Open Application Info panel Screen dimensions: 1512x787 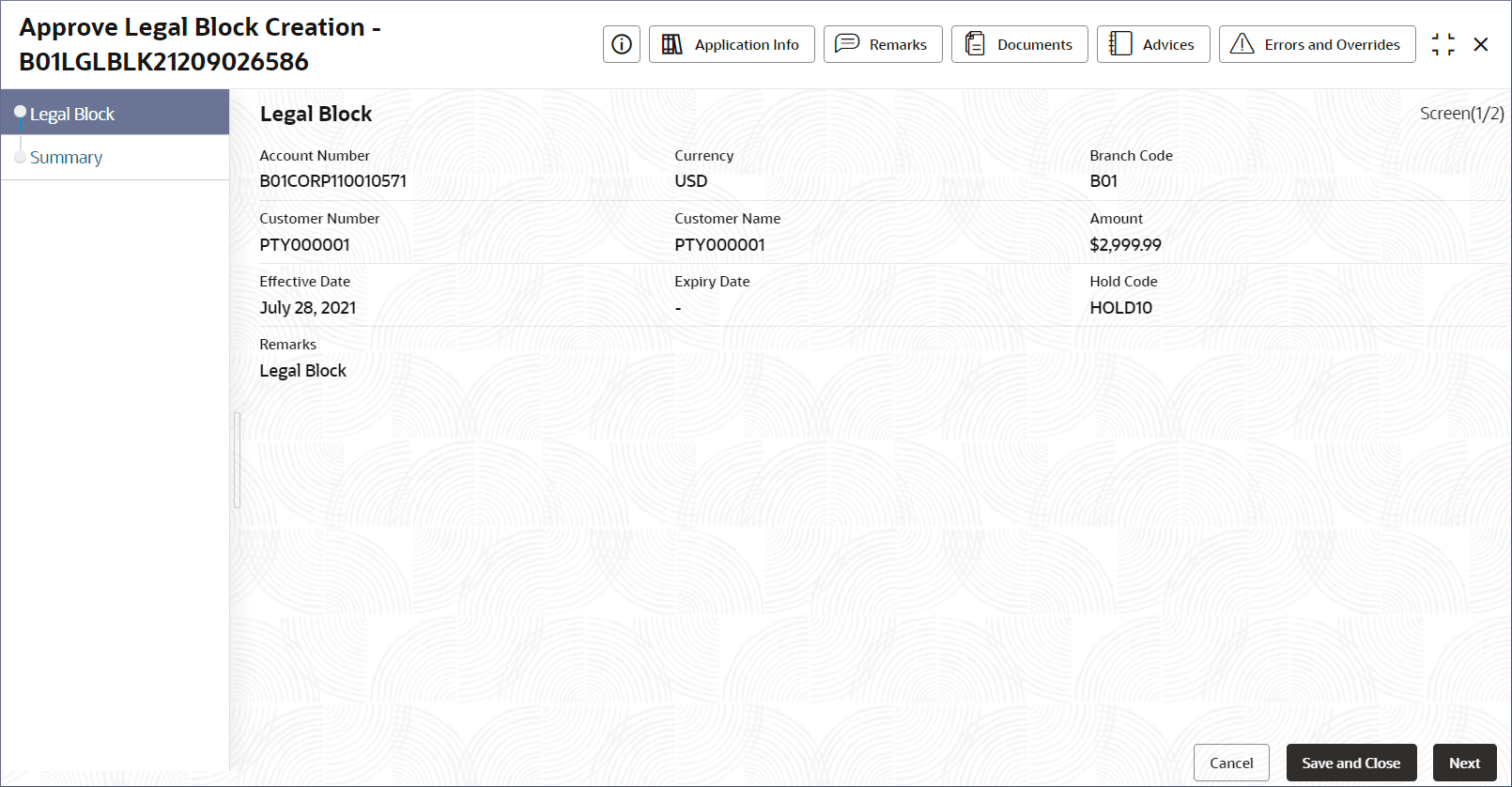pyautogui.click(x=732, y=44)
